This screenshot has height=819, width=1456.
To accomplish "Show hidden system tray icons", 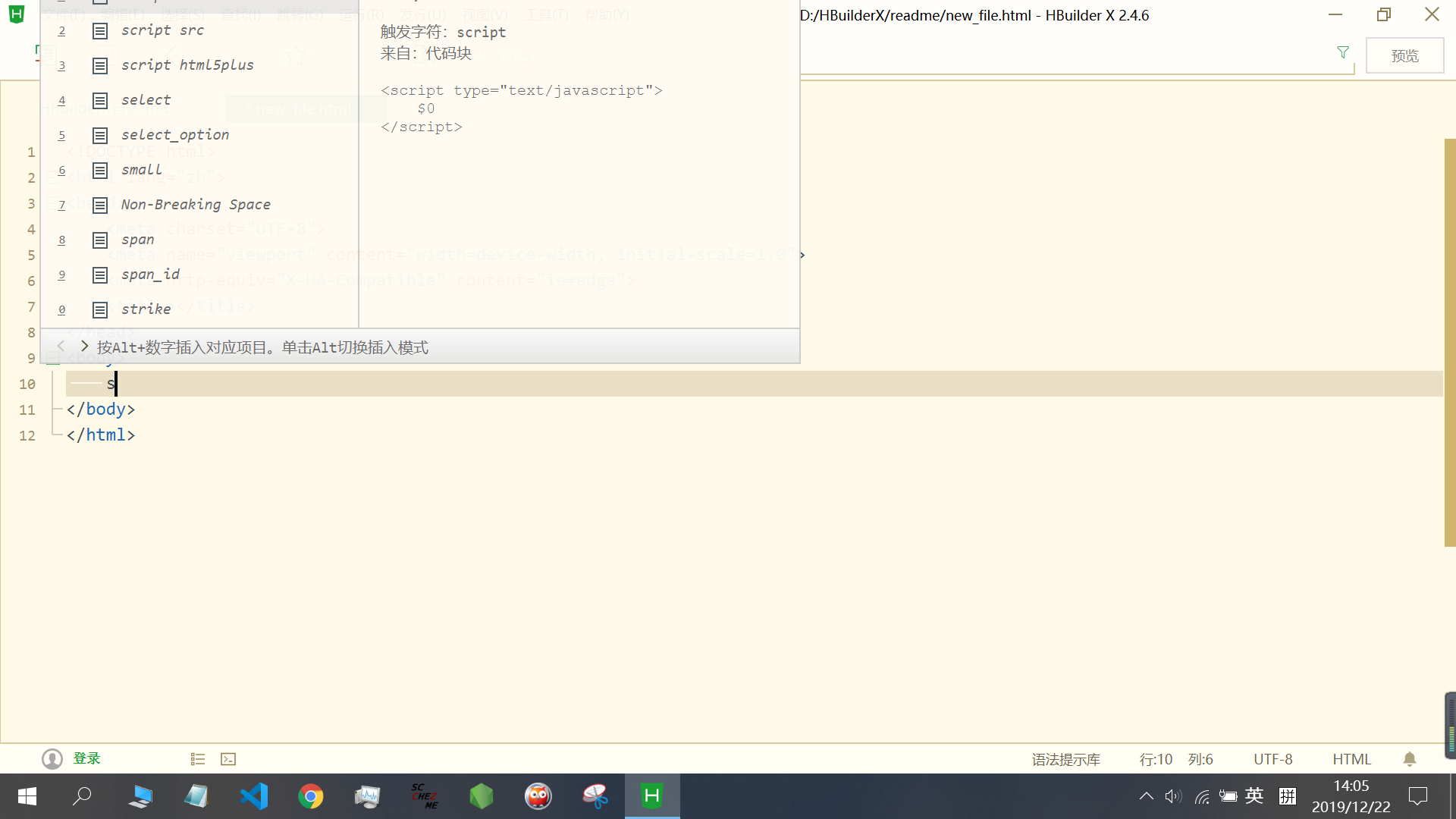I will [1147, 796].
